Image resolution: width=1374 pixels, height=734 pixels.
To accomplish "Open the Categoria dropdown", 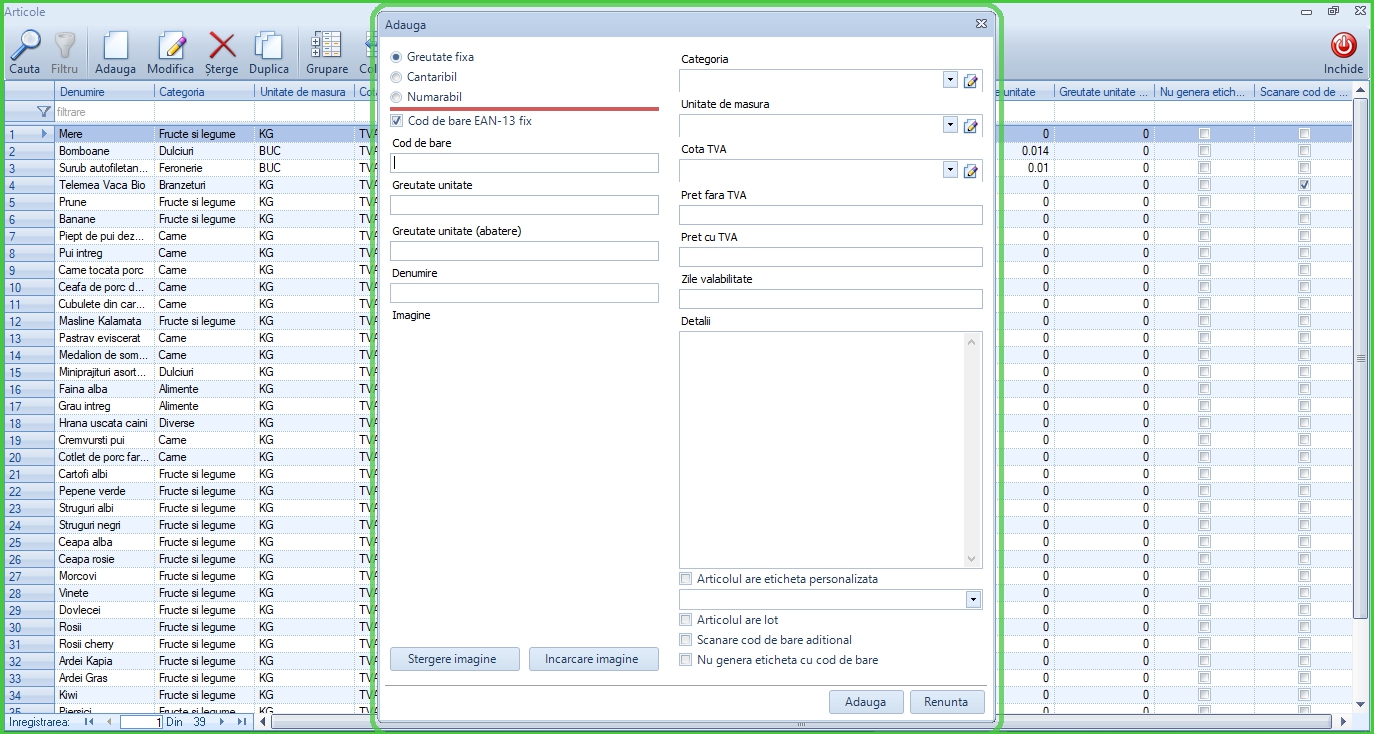I will pyautogui.click(x=948, y=80).
